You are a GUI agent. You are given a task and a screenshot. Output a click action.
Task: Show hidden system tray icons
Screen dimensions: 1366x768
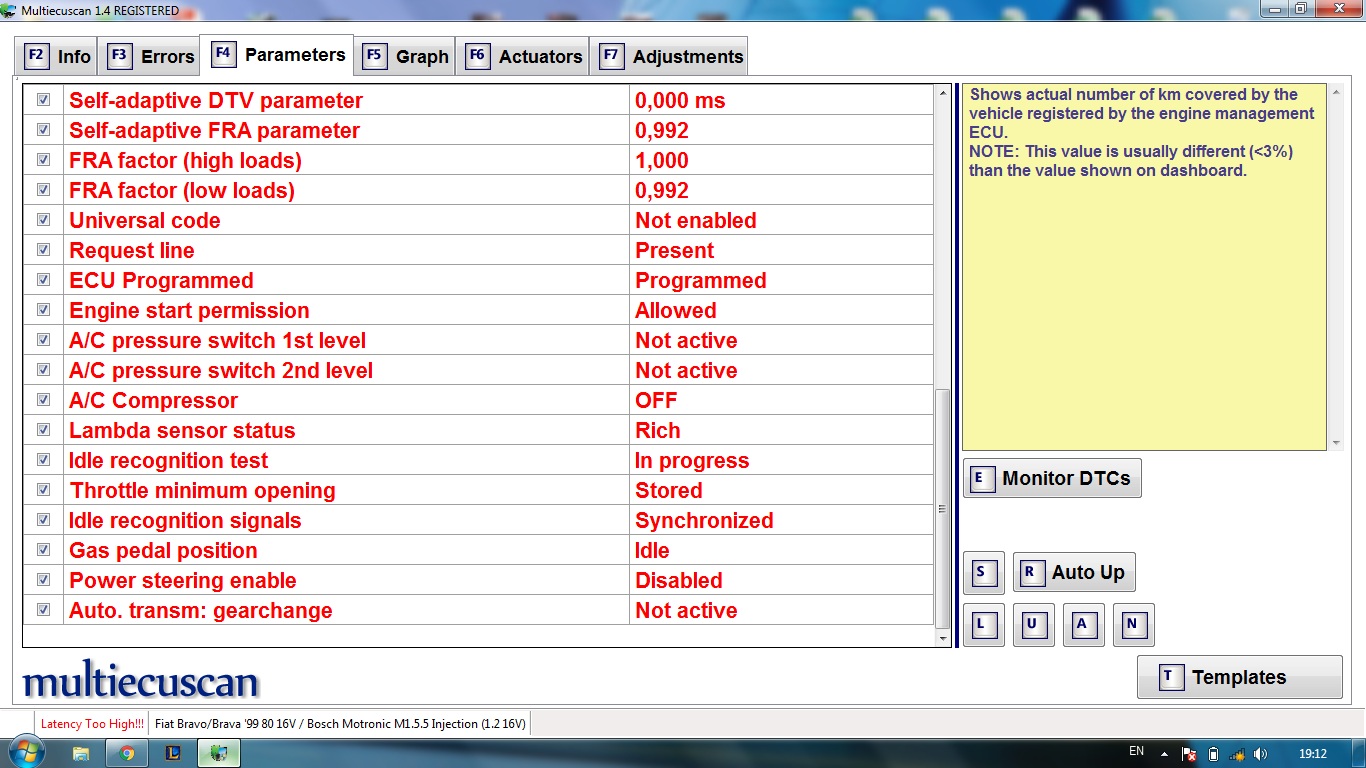point(1164,753)
